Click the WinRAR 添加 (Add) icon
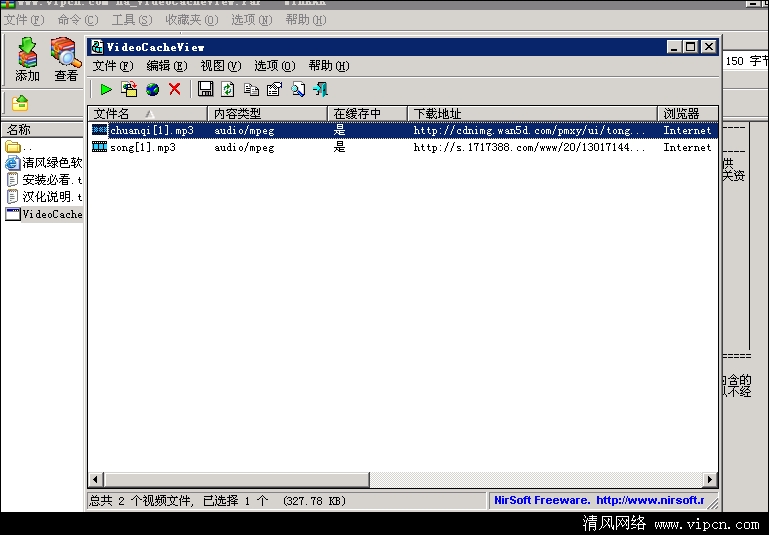This screenshot has height=535, width=769. pos(28,58)
